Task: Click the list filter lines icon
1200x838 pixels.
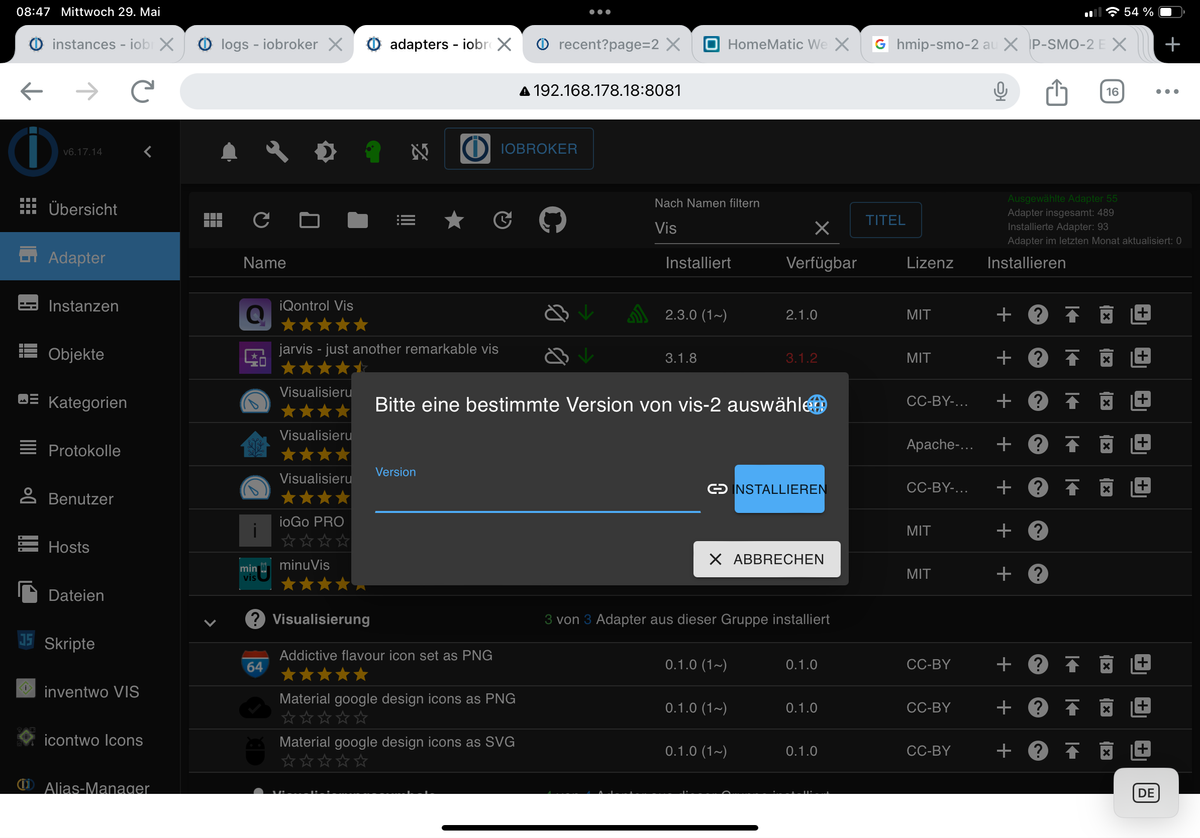Action: pos(405,220)
